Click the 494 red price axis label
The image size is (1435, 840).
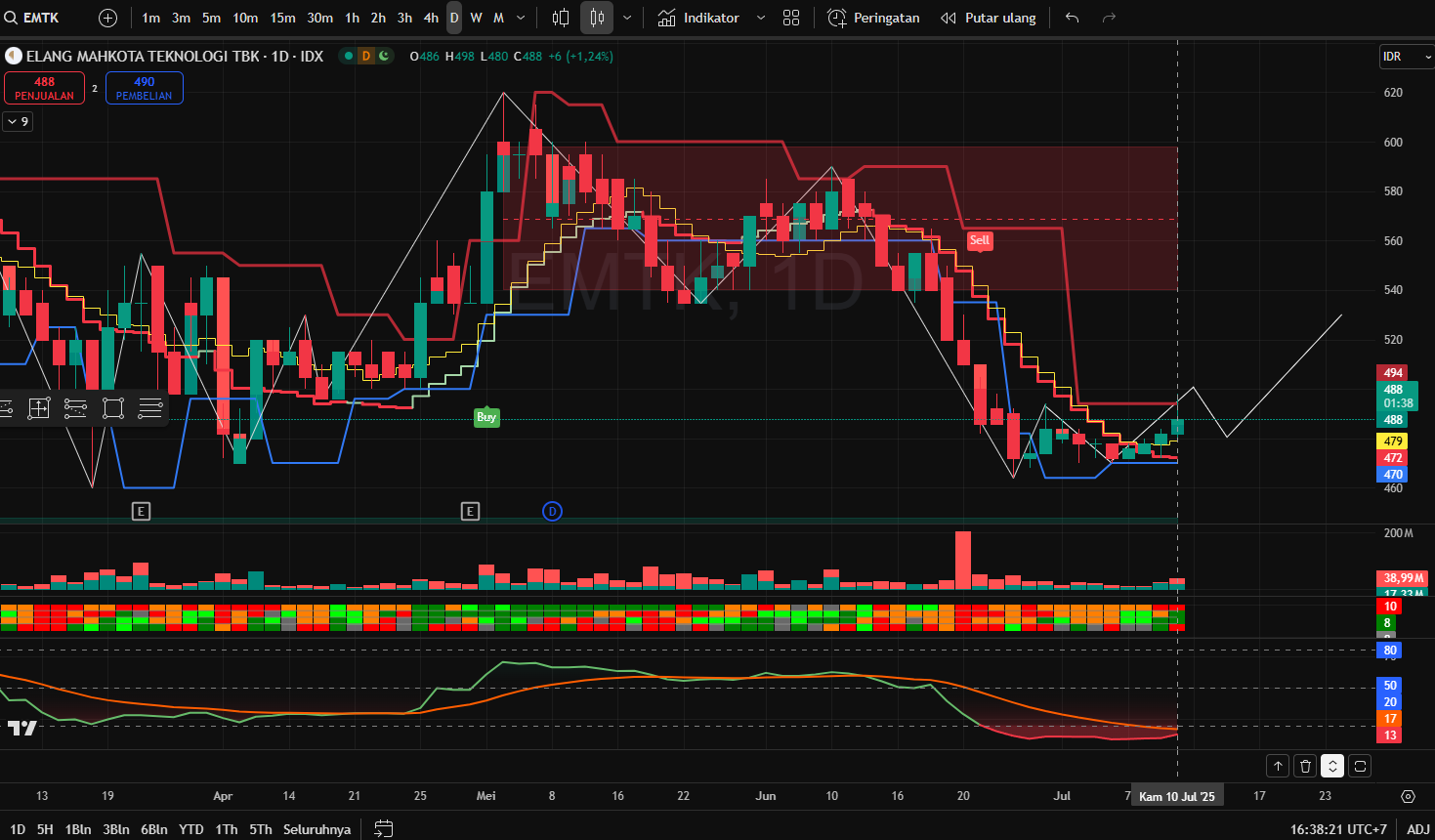point(1393,372)
